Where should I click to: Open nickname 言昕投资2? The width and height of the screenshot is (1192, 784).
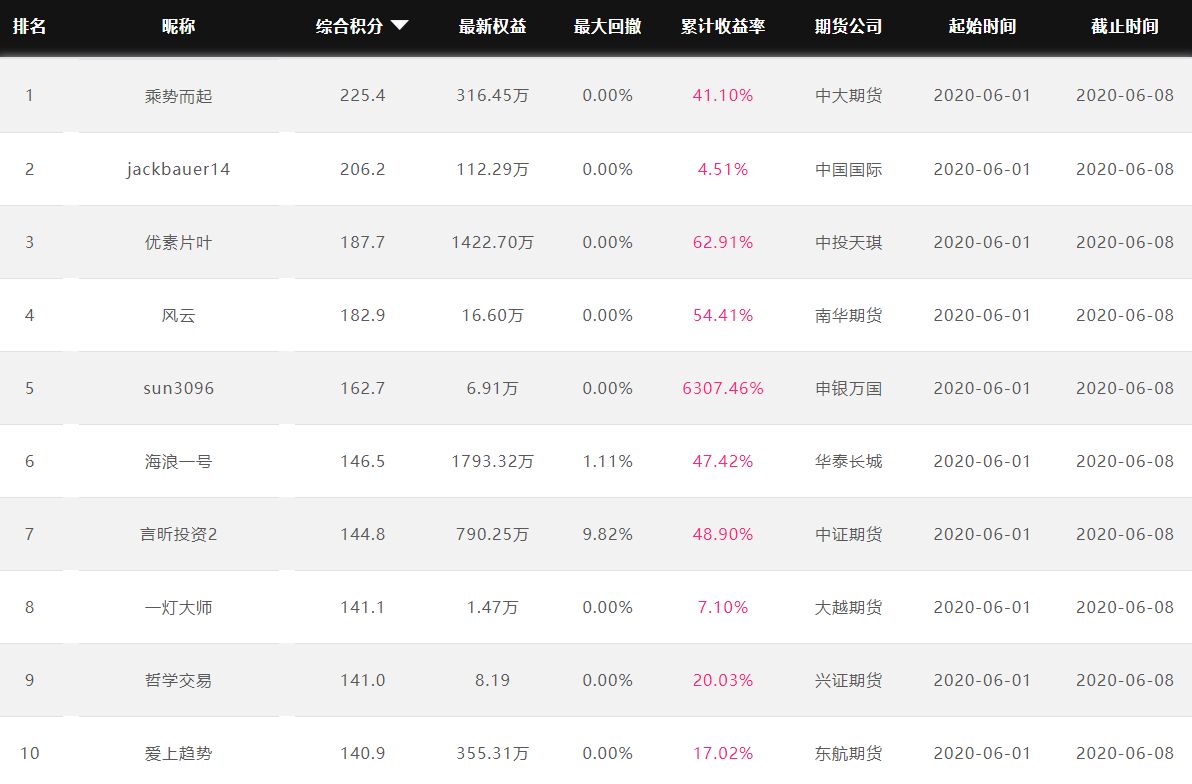179,535
